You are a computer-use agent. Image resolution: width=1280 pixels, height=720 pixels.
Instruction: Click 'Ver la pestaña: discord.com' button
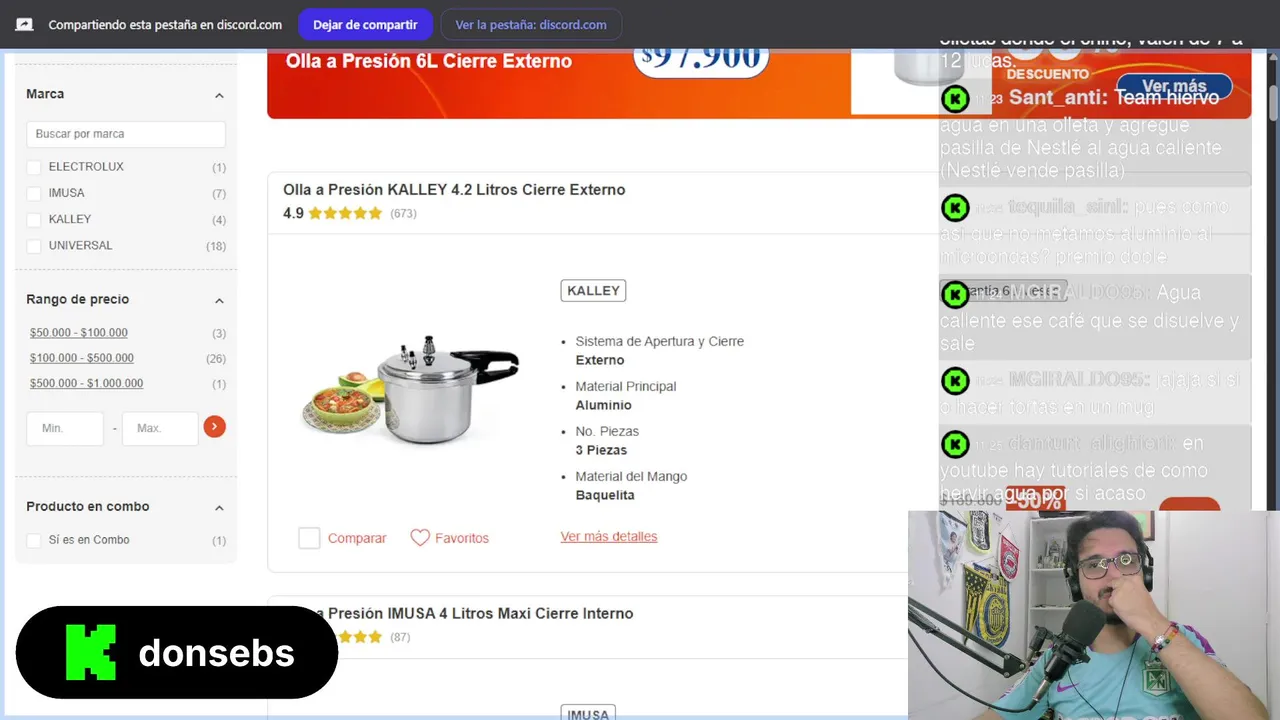[x=531, y=25]
